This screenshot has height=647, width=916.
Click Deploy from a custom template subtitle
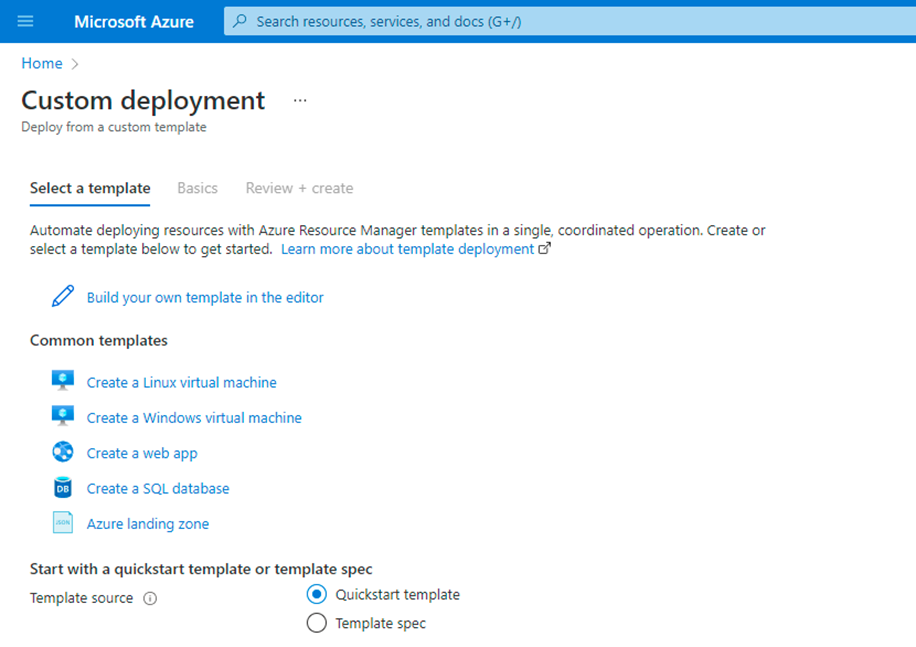click(114, 127)
